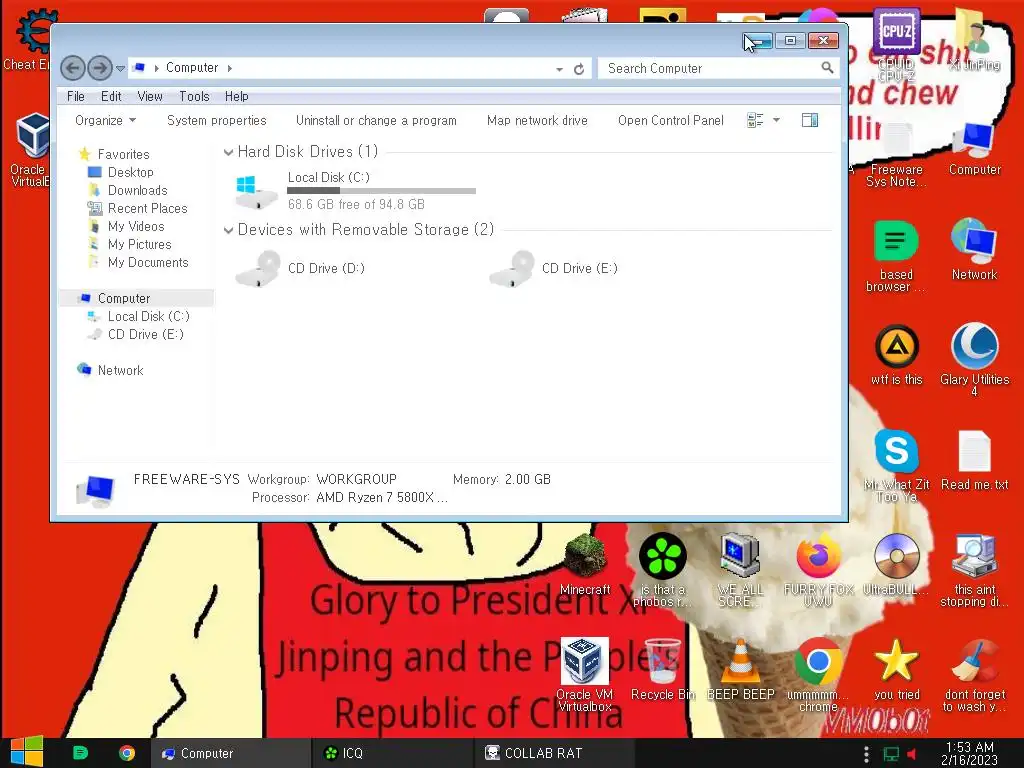Click the Change your view icon
This screenshot has width=1024, height=768.
pyautogui.click(x=755, y=120)
